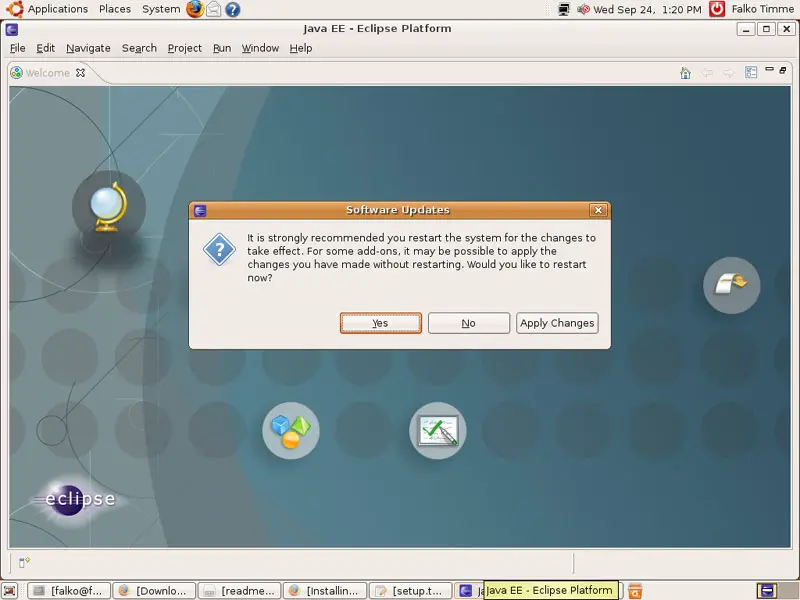Click No in Software Updates dialog
The image size is (800, 600).
(x=468, y=323)
